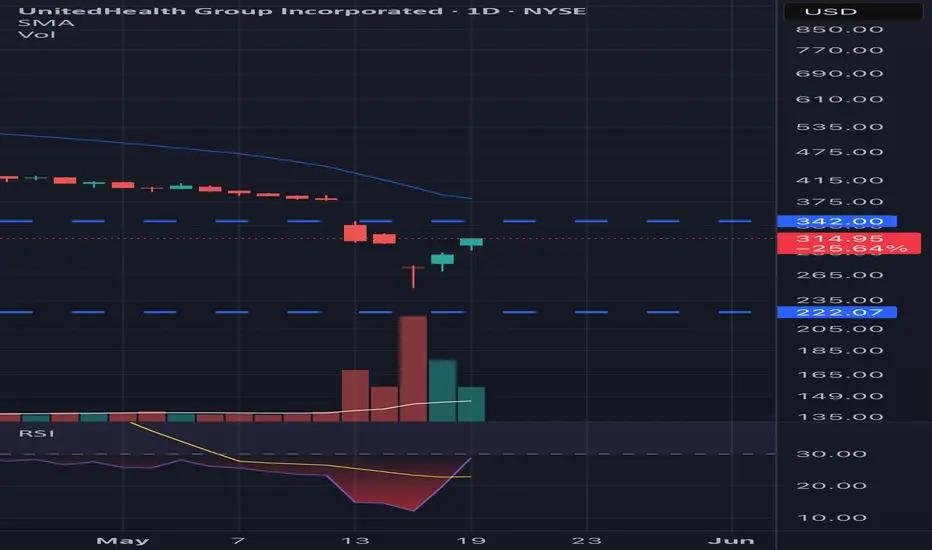This screenshot has height=550, width=932.
Task: Click the 610.00 price axis value
Action: tap(839, 99)
